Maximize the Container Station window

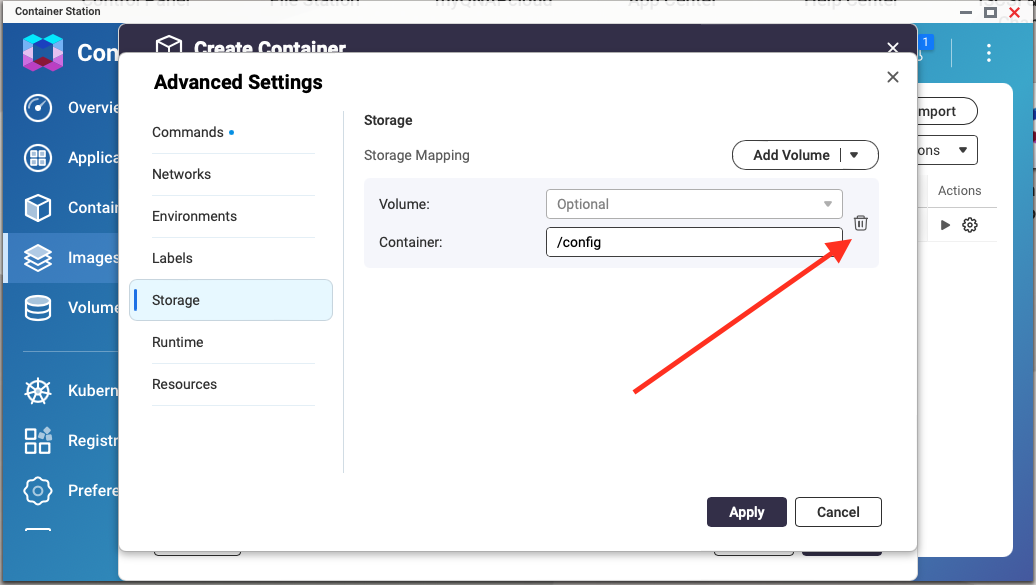coord(990,12)
